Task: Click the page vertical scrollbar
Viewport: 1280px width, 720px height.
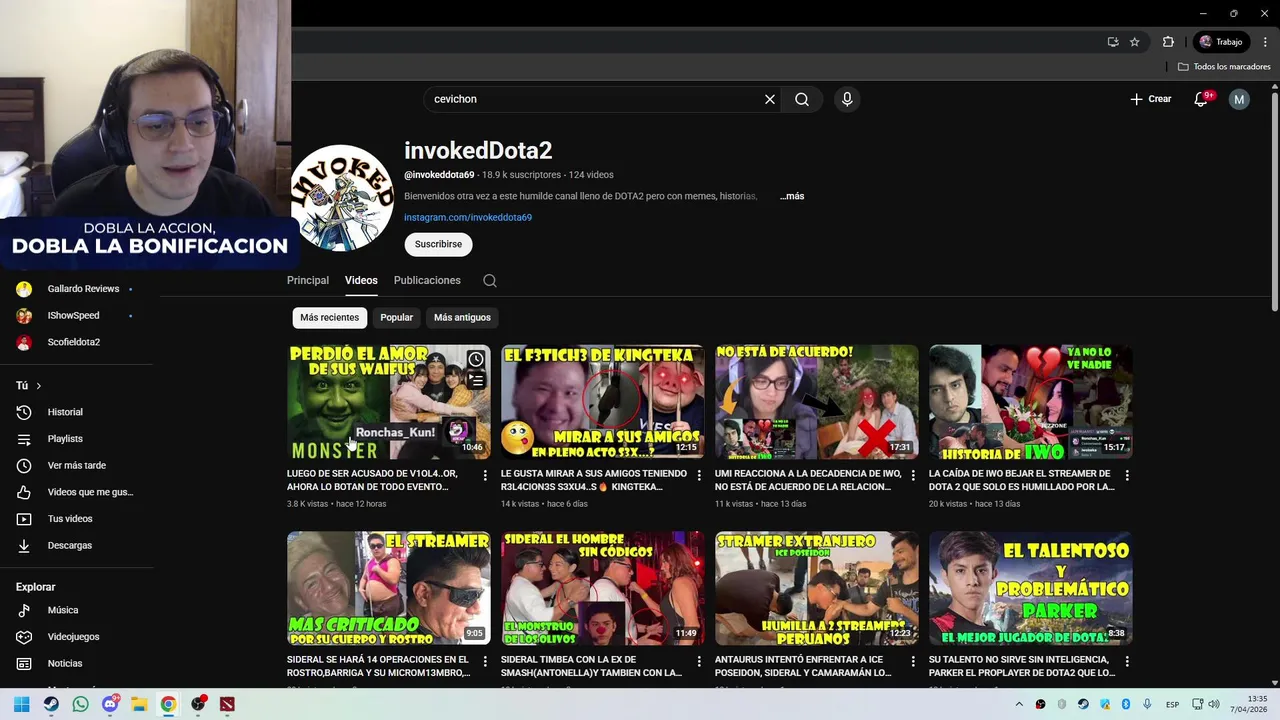Action: [x=1275, y=200]
